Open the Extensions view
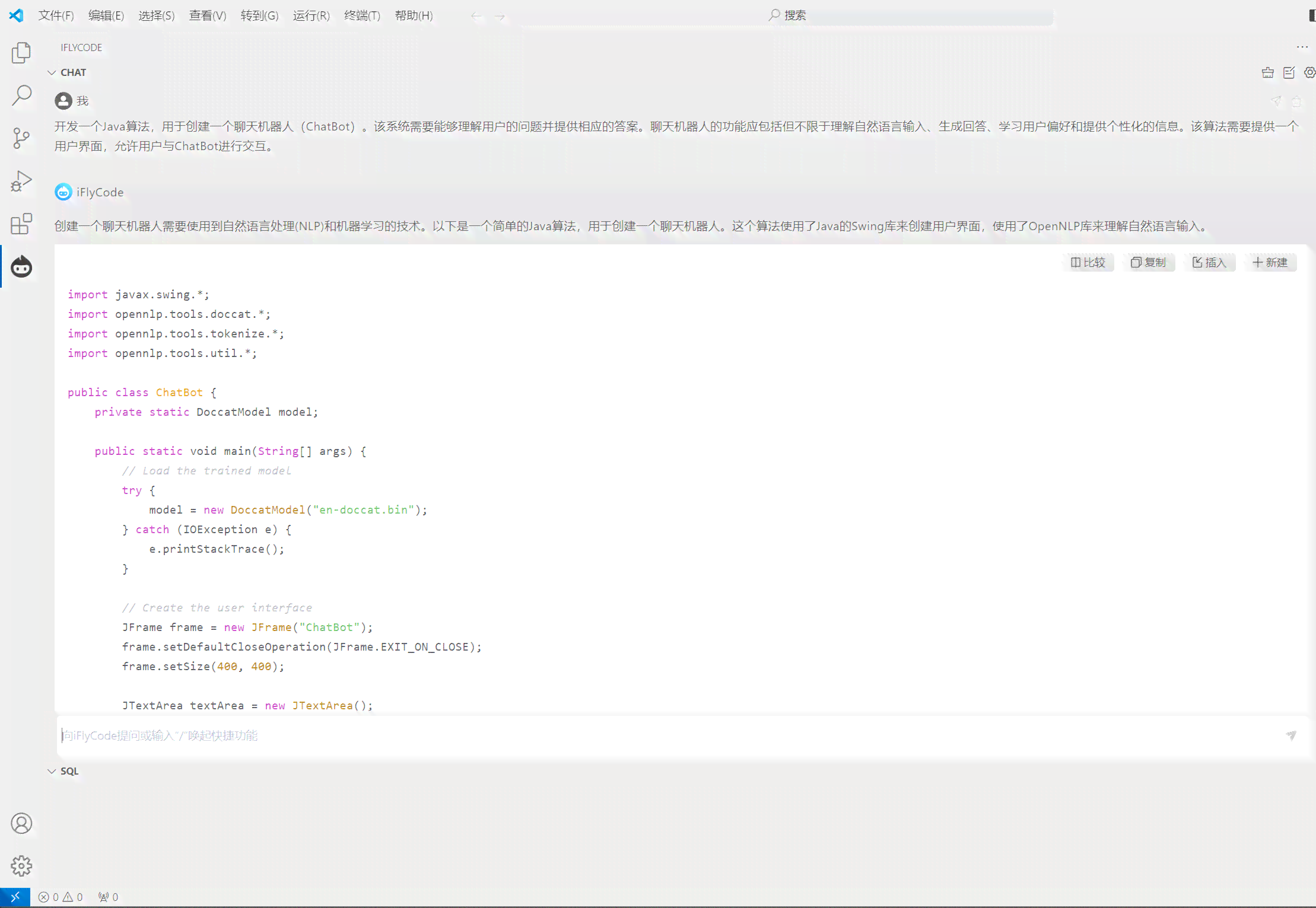1316x908 pixels. pyautogui.click(x=21, y=224)
